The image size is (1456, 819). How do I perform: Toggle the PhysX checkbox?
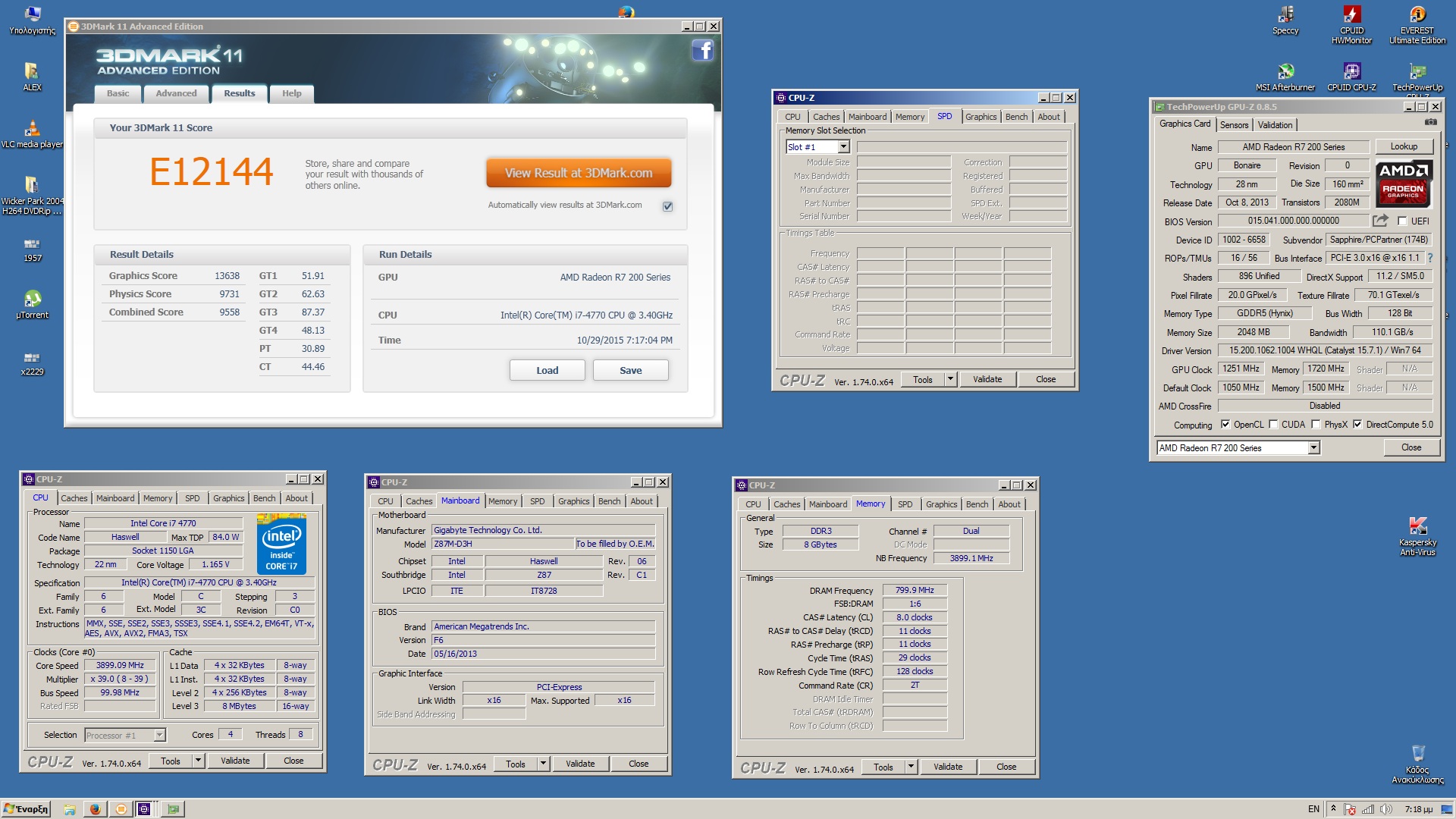click(x=1316, y=425)
